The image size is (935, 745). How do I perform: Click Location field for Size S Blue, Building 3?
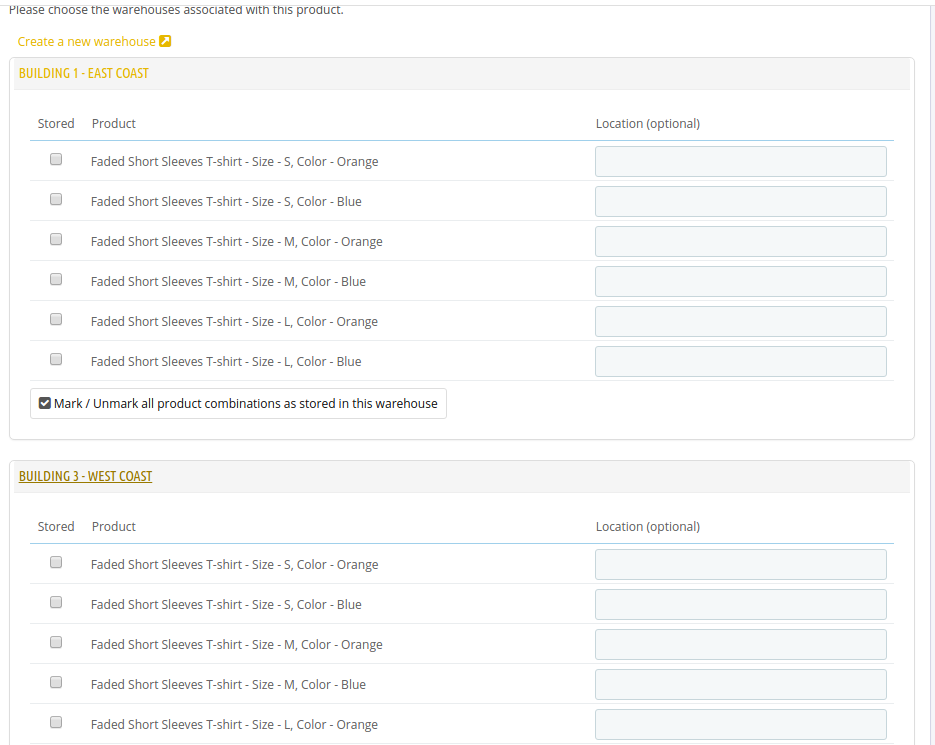tap(741, 605)
